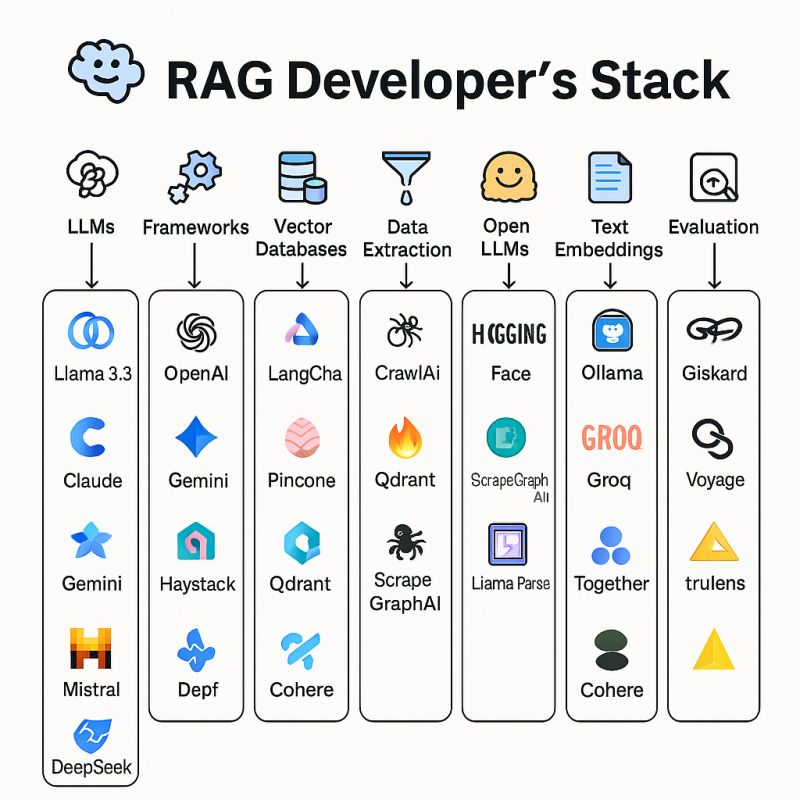
Task: Select the teal circle icon above ScrapeGraph AI
Action: pyautogui.click(x=506, y=437)
